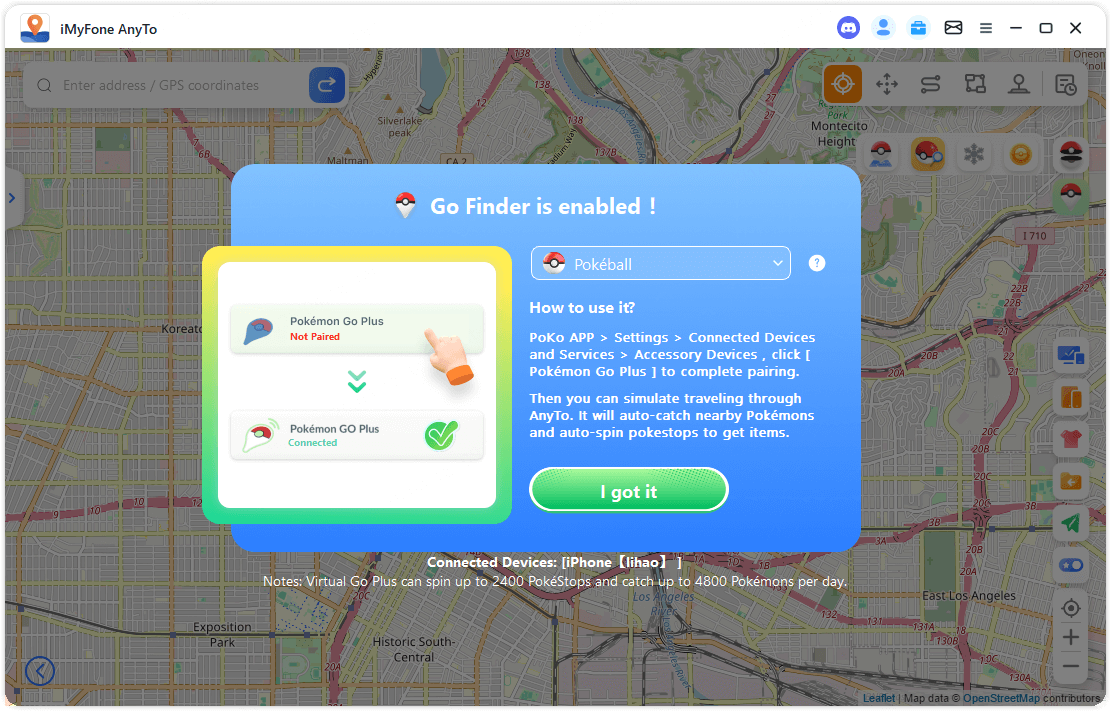Screen dimensions: 1111x711
Task: Open the Discord community icon
Action: [x=848, y=28]
